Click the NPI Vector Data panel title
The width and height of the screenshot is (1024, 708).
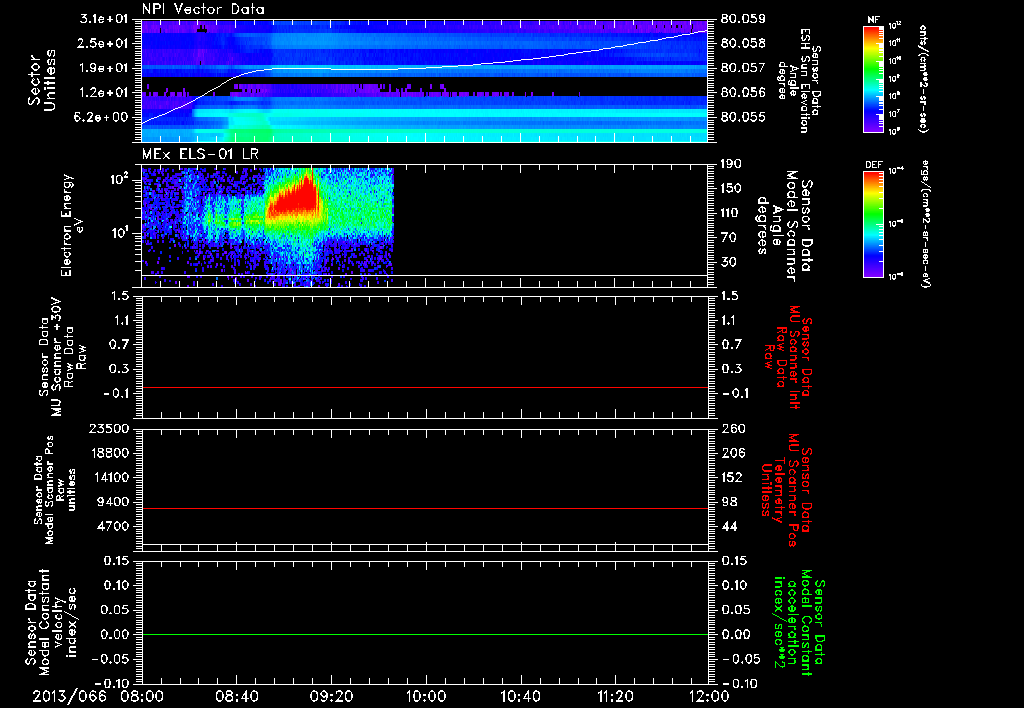[x=203, y=9]
